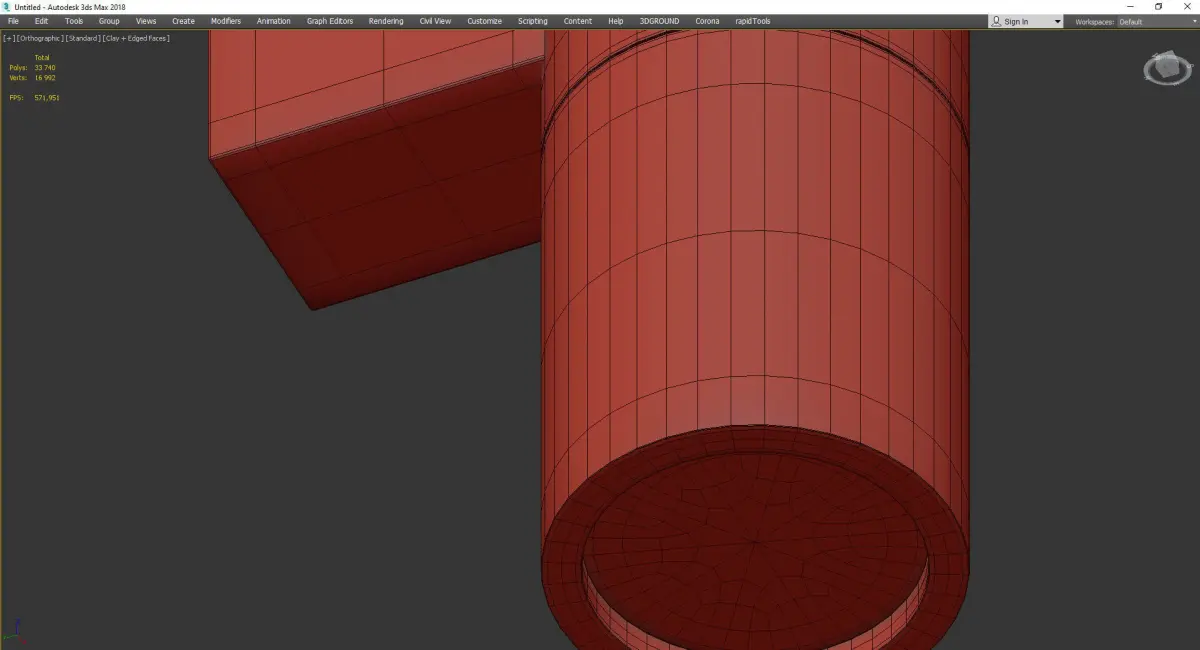Open the Clay + Edged Faces menu
The image size is (1200, 650).
pos(136,38)
